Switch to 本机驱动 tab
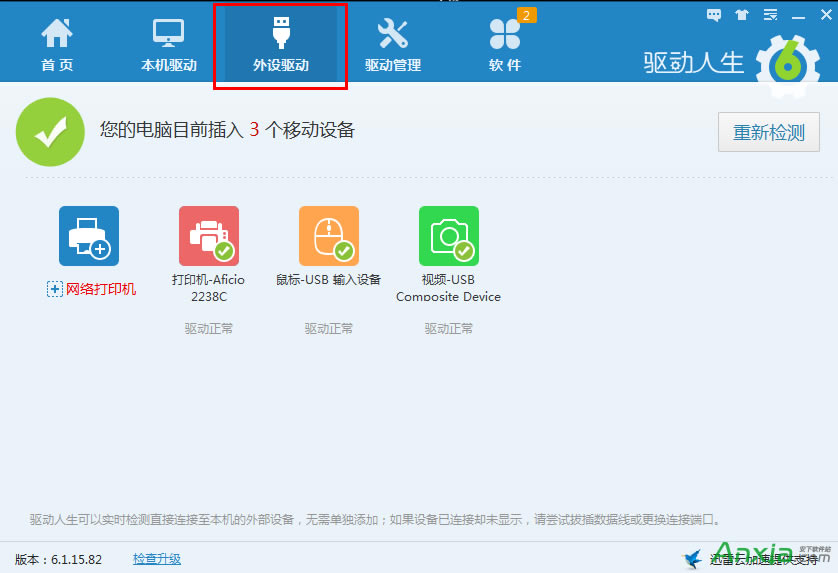The height and width of the screenshot is (573, 838). [169, 45]
